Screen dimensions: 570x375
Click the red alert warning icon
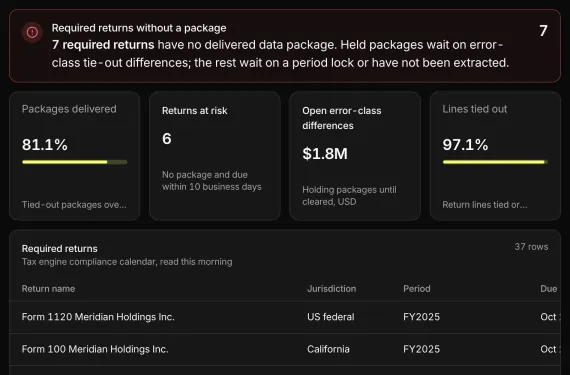tap(32, 32)
